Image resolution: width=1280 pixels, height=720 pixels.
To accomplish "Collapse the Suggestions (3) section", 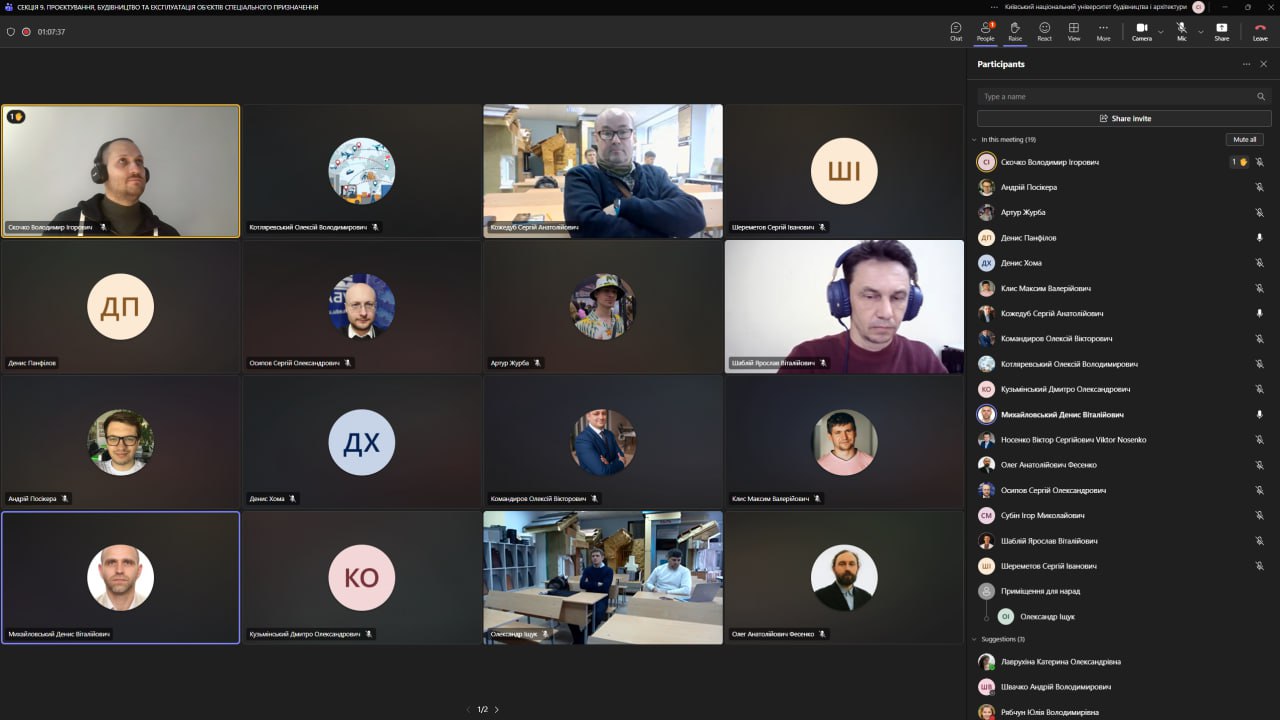I will click(x=975, y=639).
